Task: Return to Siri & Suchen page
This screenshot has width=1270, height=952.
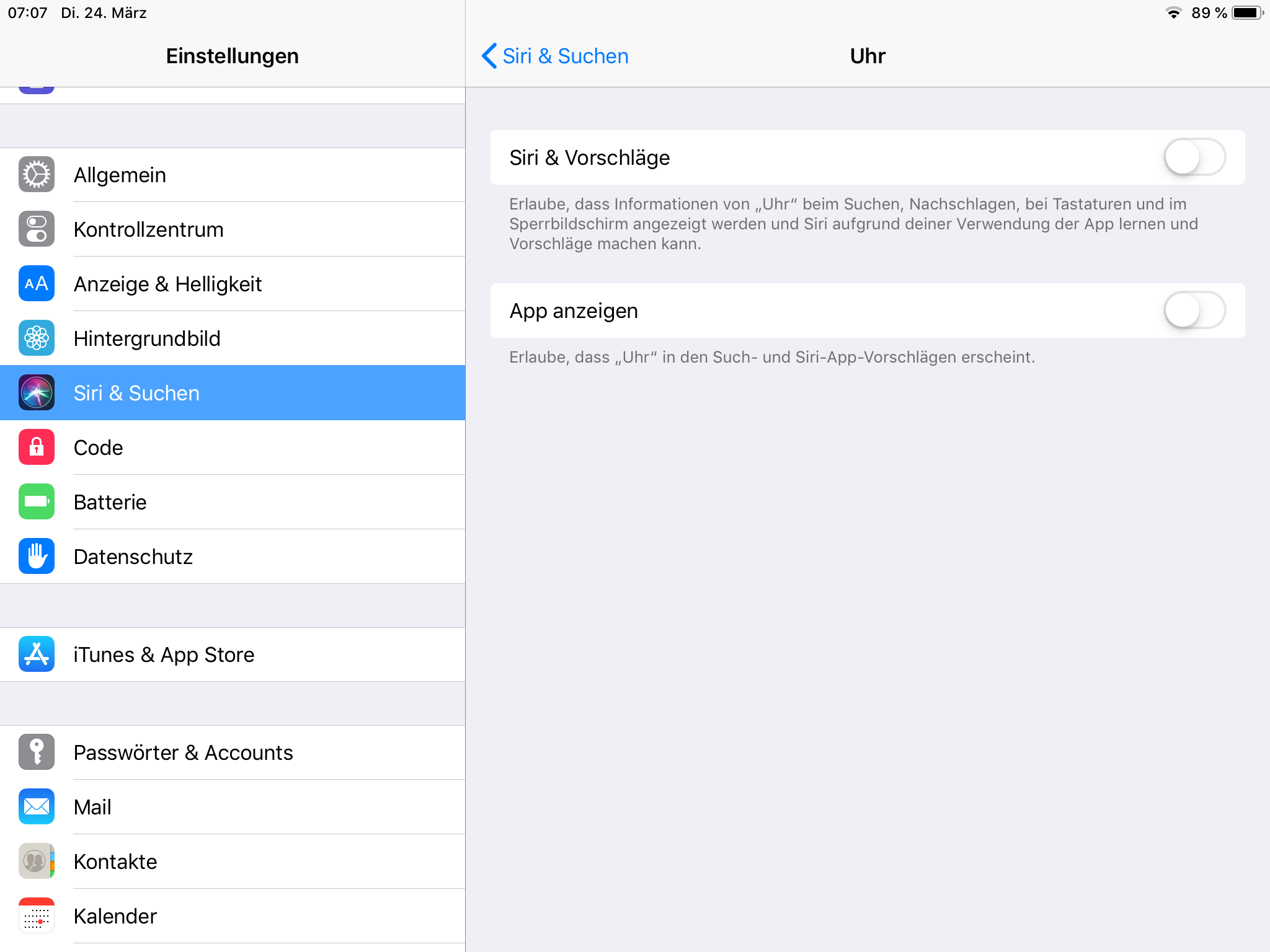Action: pos(565,56)
